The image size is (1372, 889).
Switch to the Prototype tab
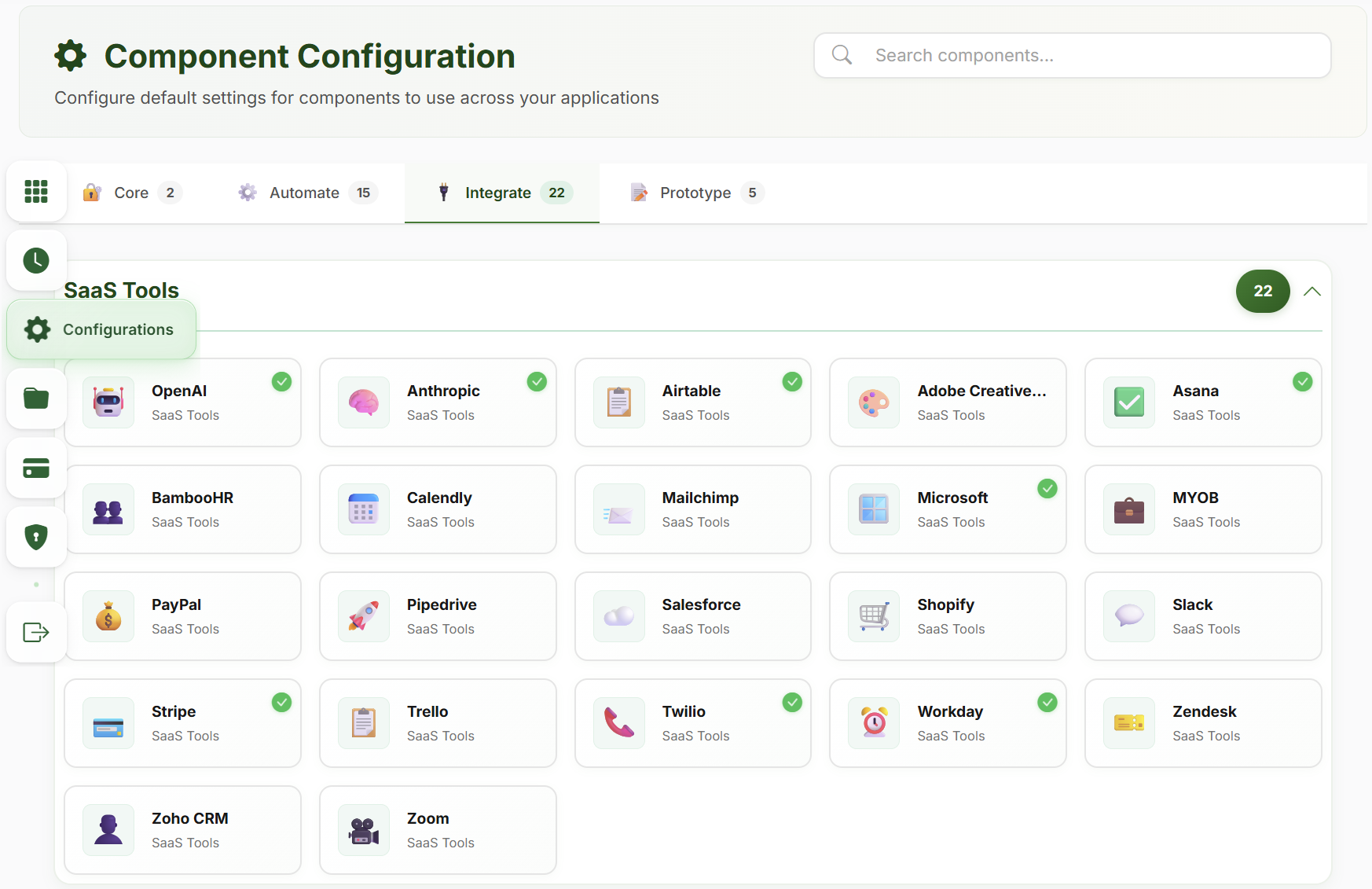point(696,193)
